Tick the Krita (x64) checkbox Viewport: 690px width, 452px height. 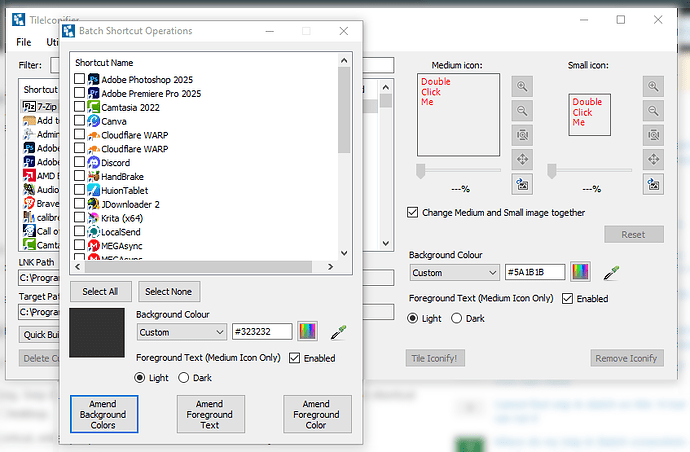(79, 217)
